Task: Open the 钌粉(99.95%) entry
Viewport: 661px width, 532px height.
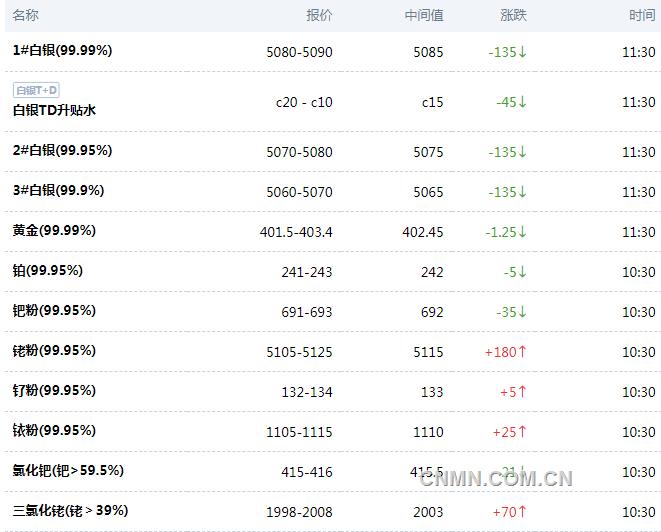Action: [54, 391]
